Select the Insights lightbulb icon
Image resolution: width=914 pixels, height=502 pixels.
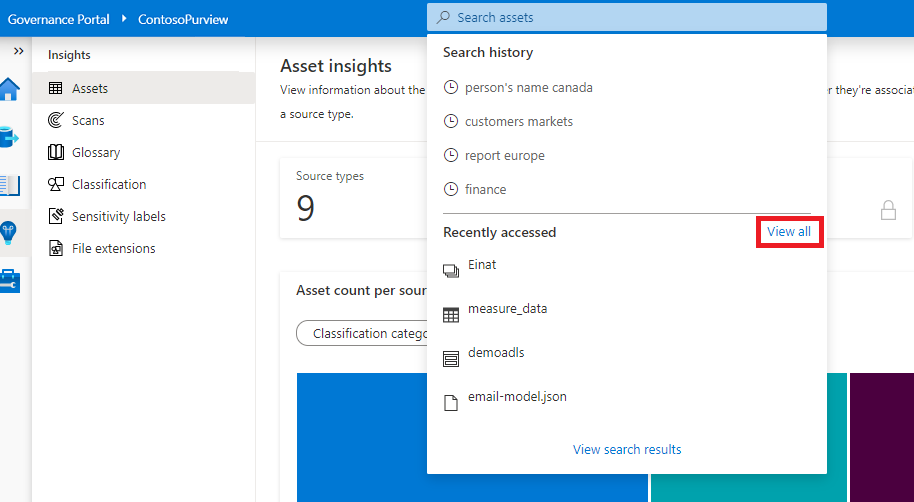pos(10,233)
